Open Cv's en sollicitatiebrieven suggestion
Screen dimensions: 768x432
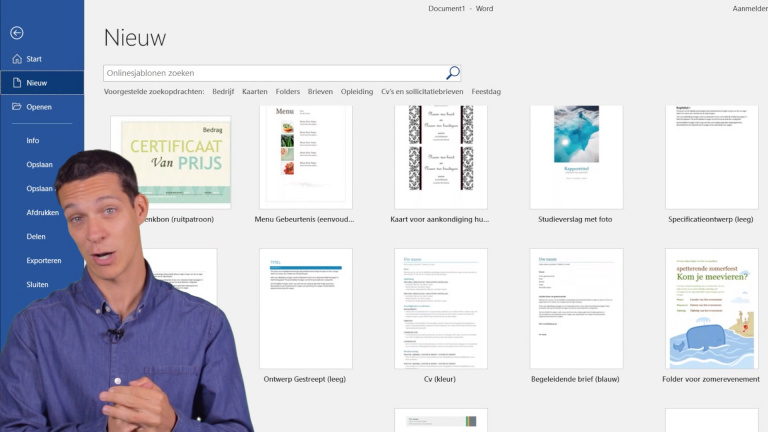423,92
